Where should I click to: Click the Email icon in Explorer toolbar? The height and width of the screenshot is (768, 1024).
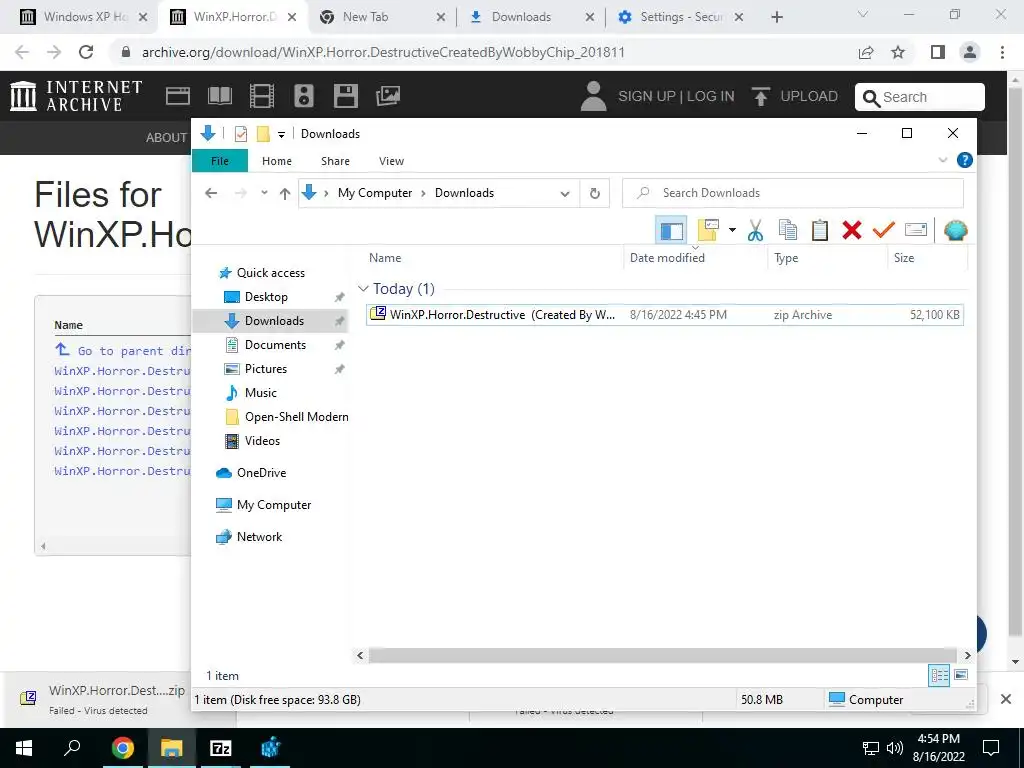(x=916, y=230)
